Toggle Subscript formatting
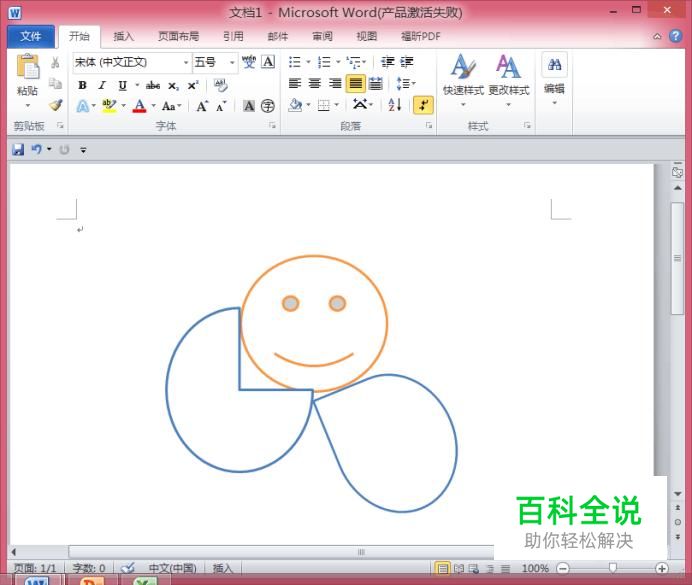This screenshot has height=585, width=692. pyautogui.click(x=173, y=86)
